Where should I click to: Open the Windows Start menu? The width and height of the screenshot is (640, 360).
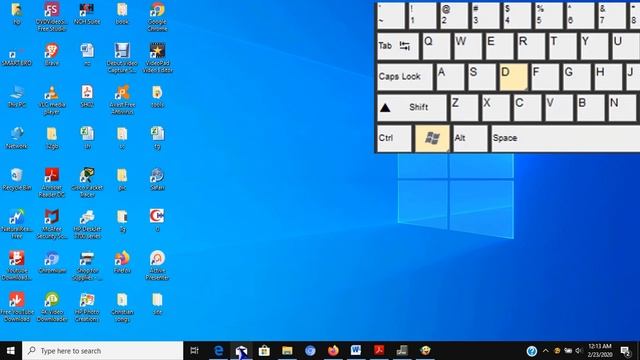tap(11, 351)
